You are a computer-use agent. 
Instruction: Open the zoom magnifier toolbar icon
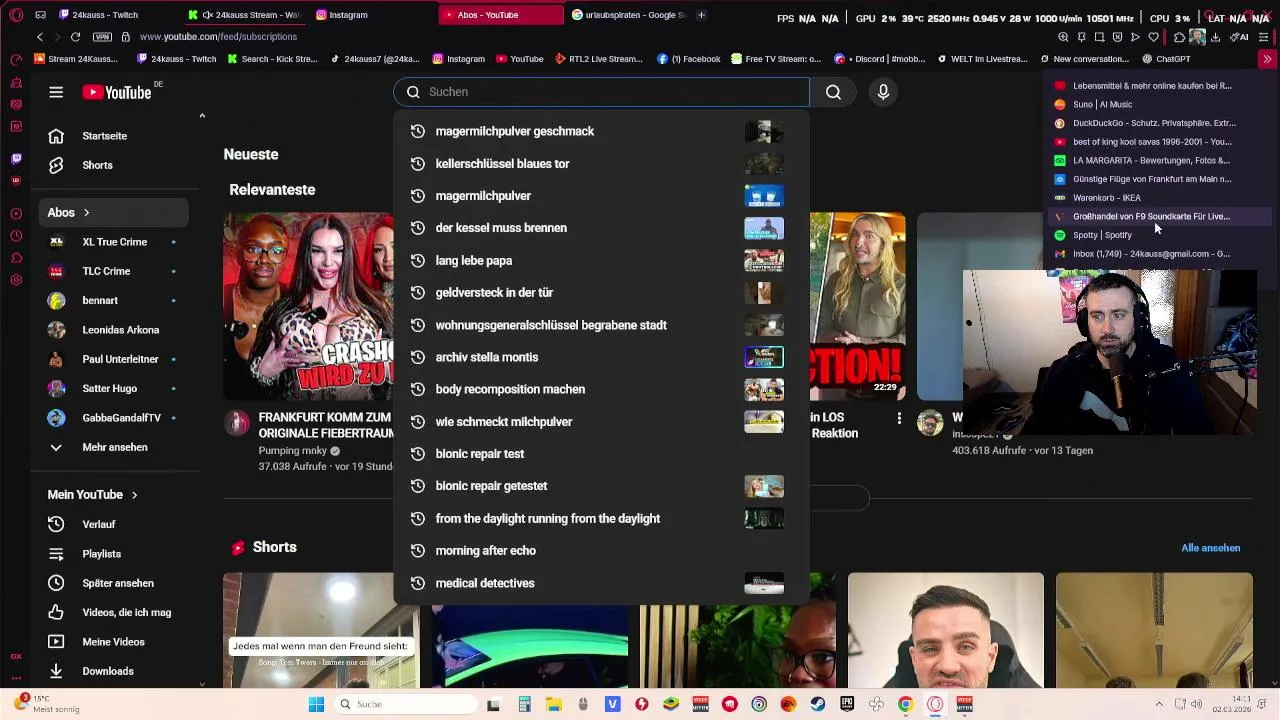1063,37
